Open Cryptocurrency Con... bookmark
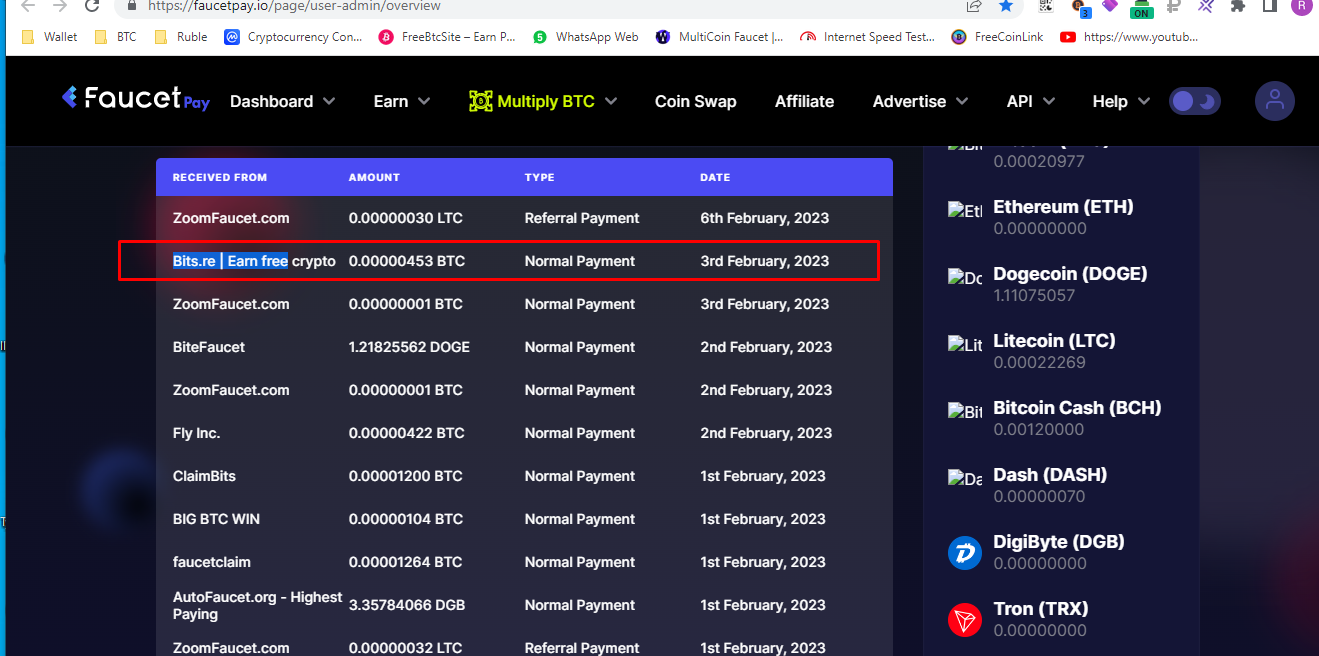Viewport: 1319px width, 656px height. coord(294,37)
